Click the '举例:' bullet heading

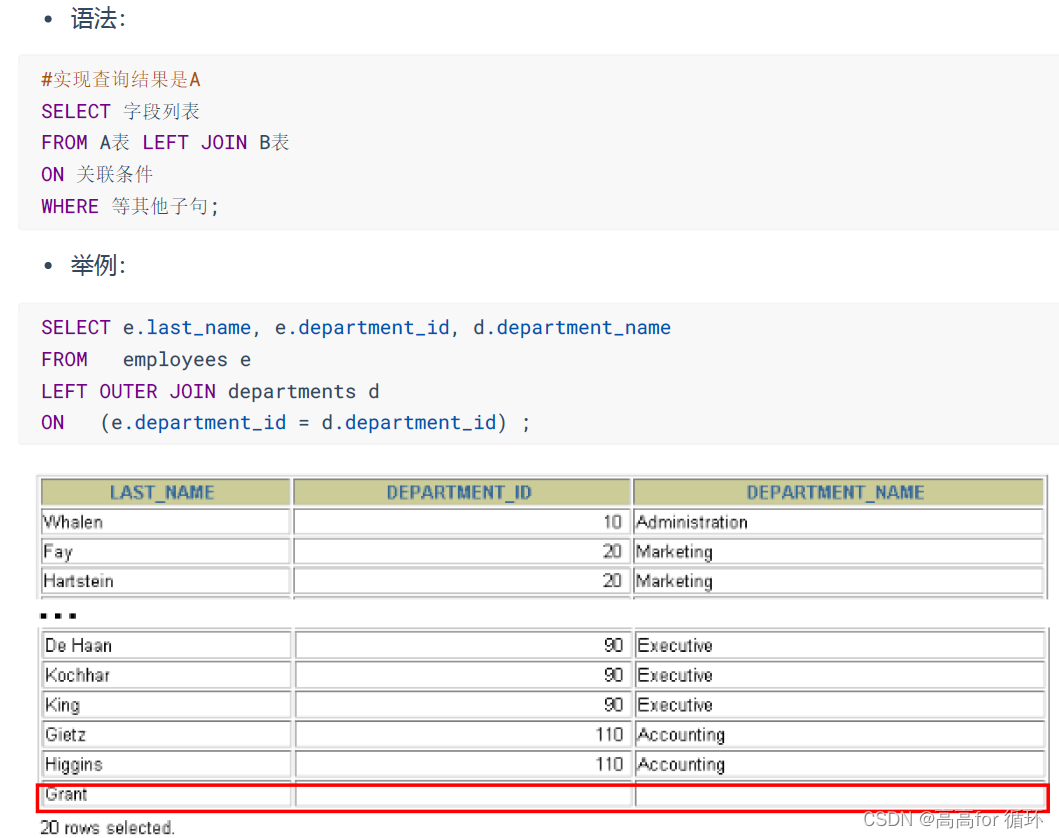[x=98, y=265]
